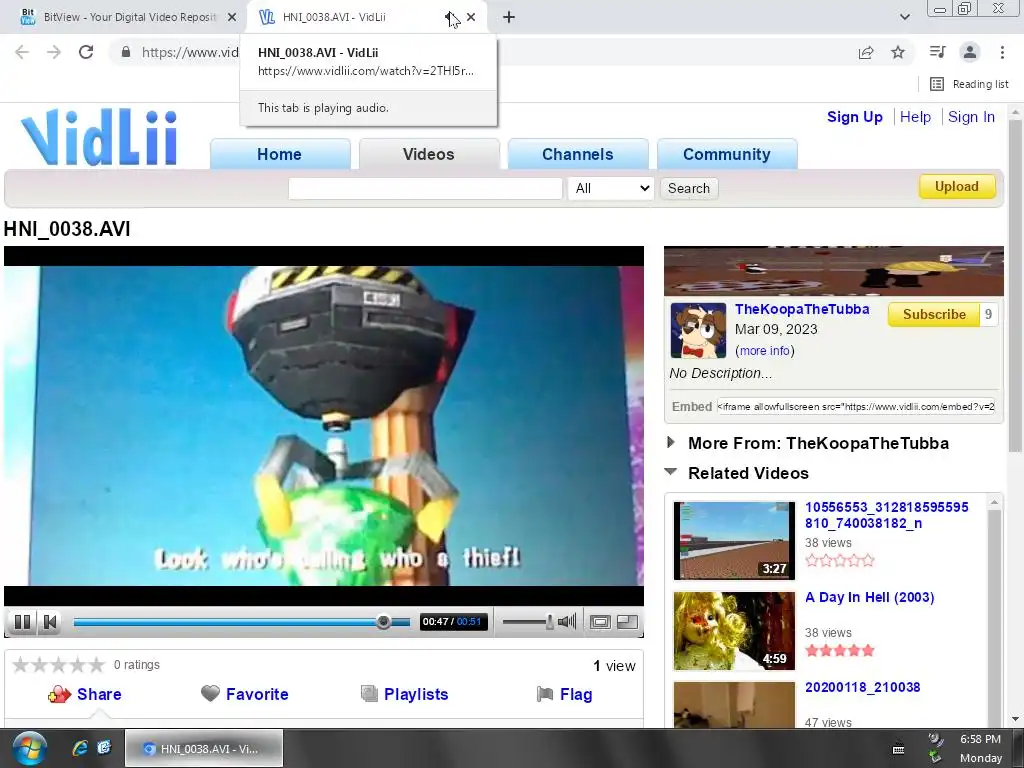Switch to the Videos tab

point(428,154)
